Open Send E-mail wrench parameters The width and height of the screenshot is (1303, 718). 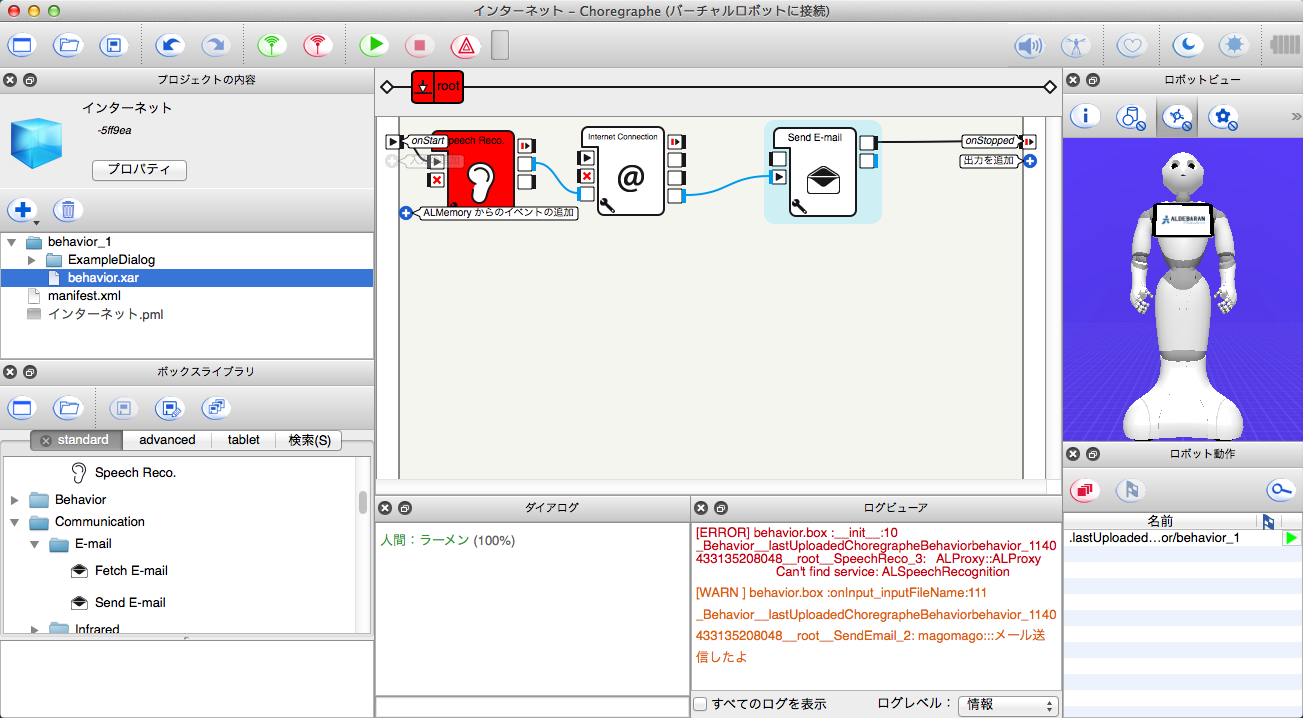tap(799, 206)
